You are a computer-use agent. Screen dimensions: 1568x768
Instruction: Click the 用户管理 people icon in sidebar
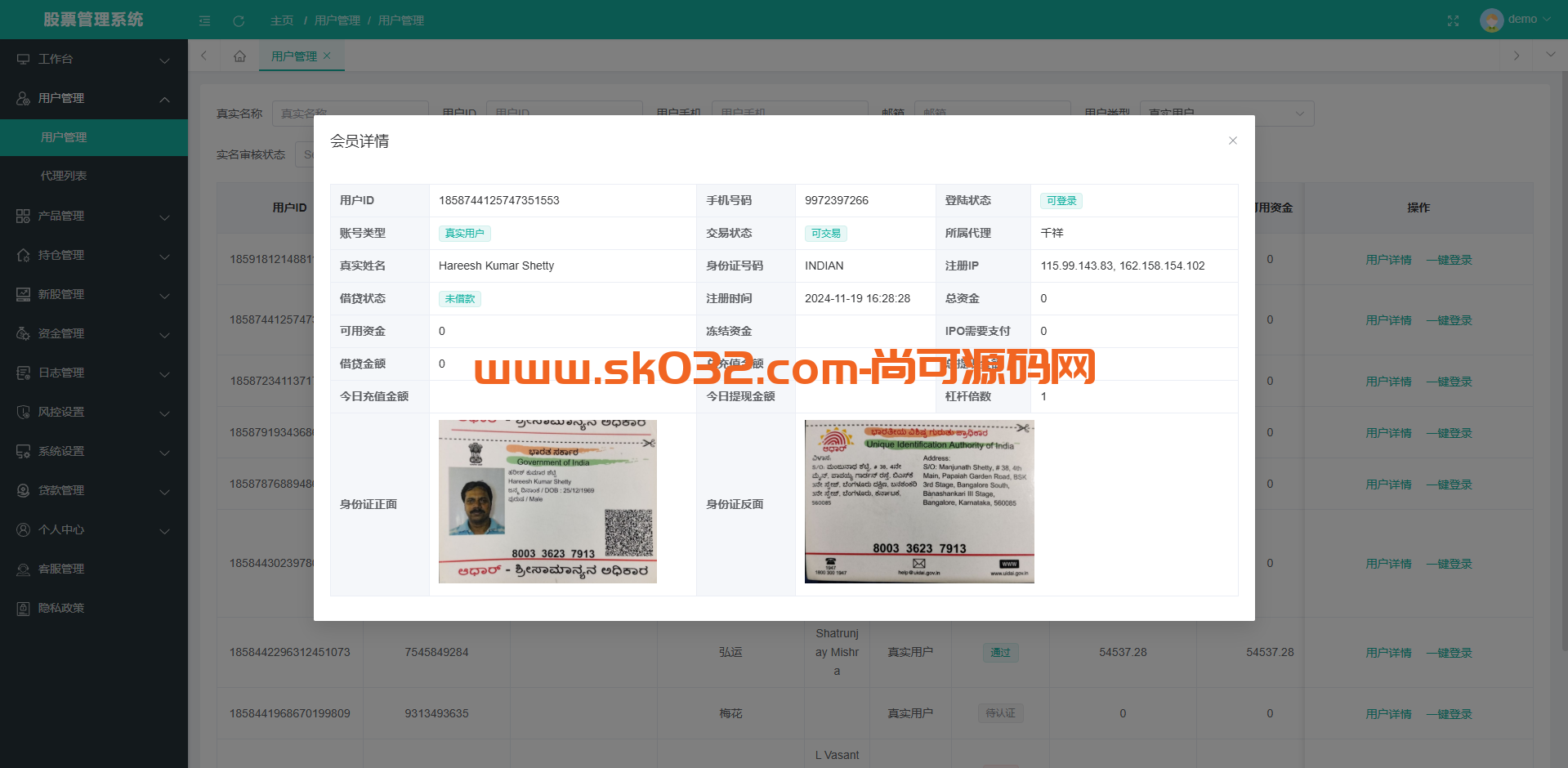pos(23,98)
